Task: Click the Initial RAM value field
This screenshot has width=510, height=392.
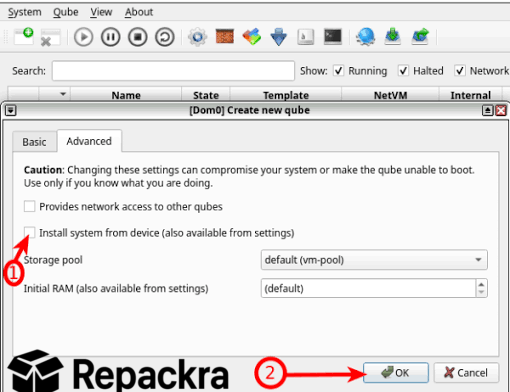Action: 368,288
